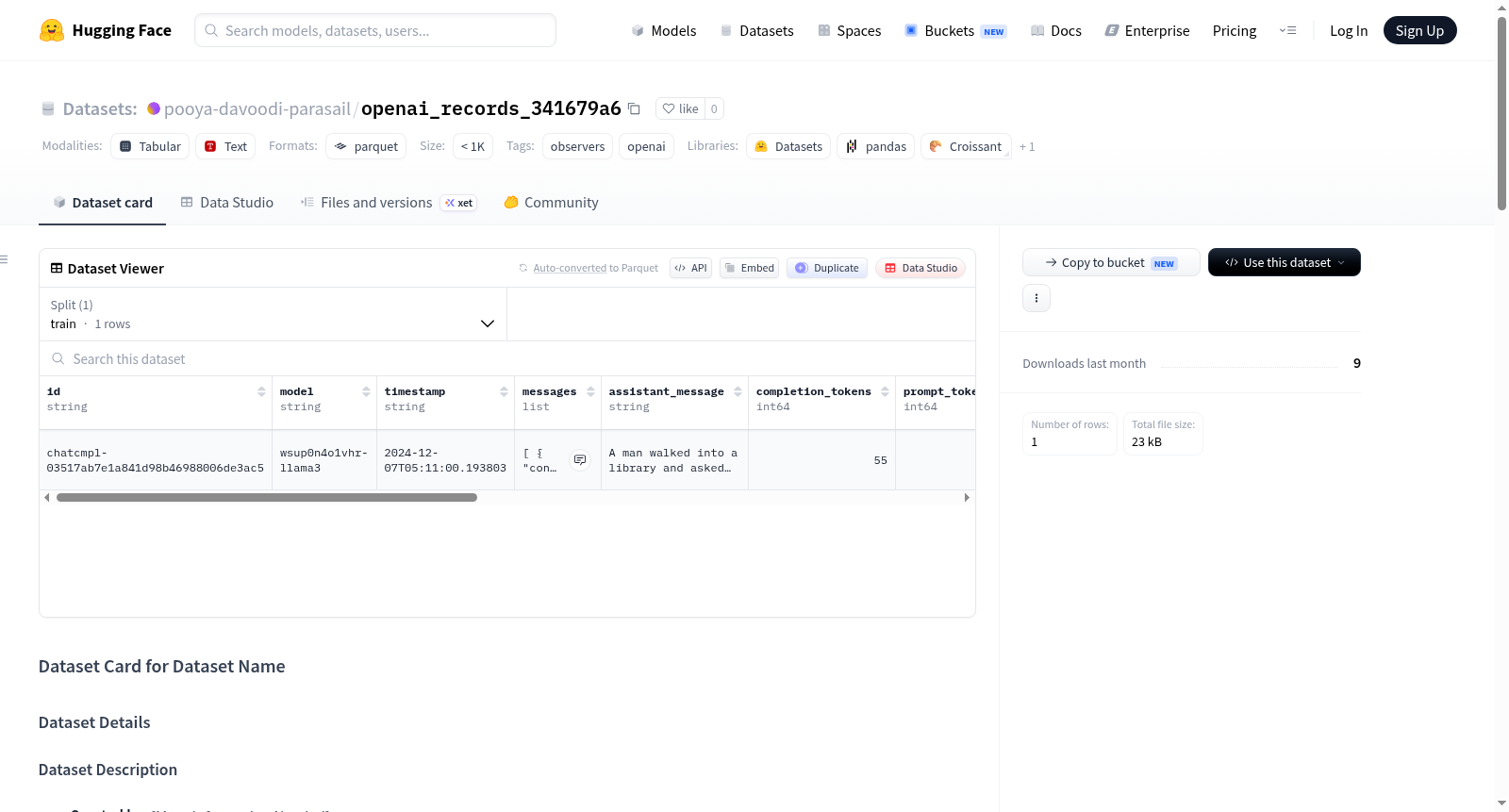Click the left sidebar toggle icon
The width and height of the screenshot is (1509, 812).
[4, 259]
